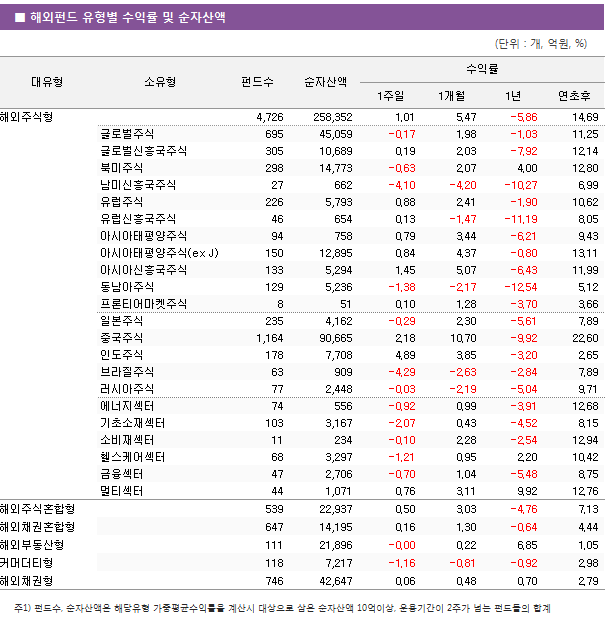Click the '해외주식형' row label
Screen dimensions: 606x622
(27, 117)
